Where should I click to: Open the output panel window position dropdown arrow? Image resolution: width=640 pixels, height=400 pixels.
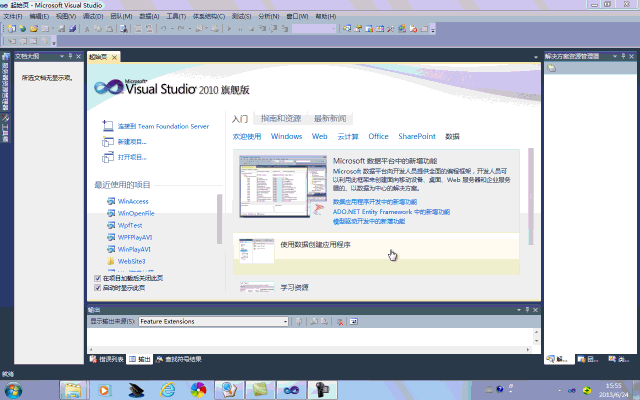519,310
